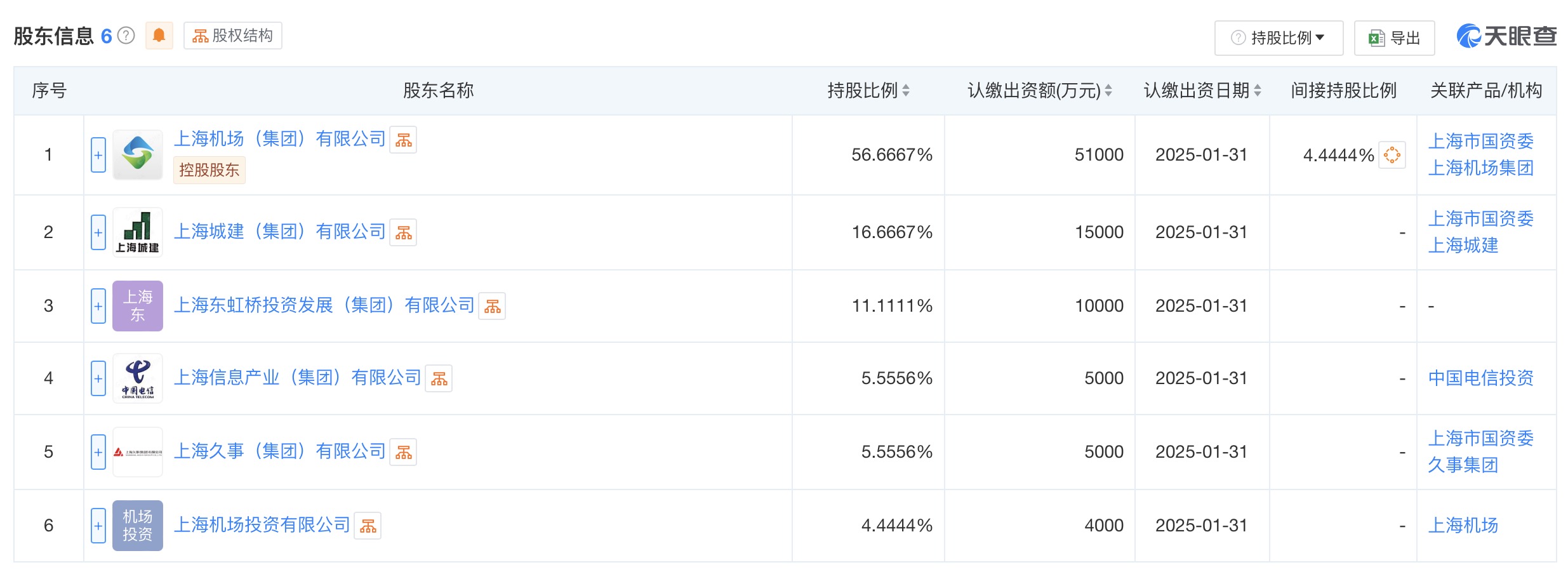This screenshot has height=579, width=1568.
Task: Sort by 持股比例 column header
Action: [x=868, y=91]
